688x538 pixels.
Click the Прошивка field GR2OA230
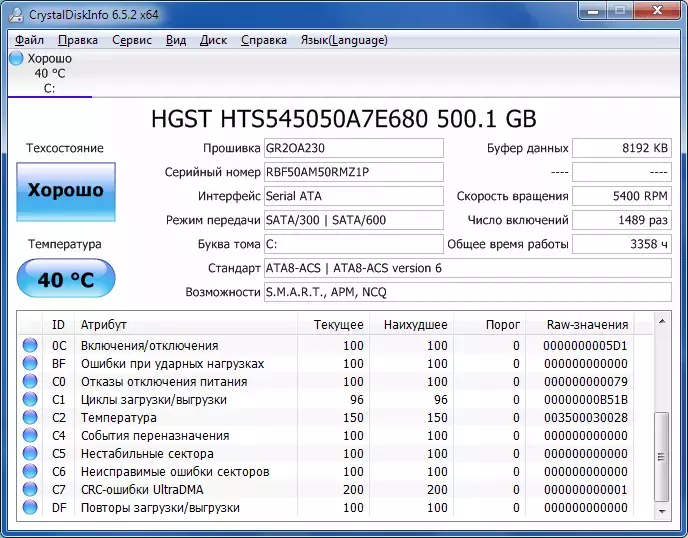click(x=354, y=148)
